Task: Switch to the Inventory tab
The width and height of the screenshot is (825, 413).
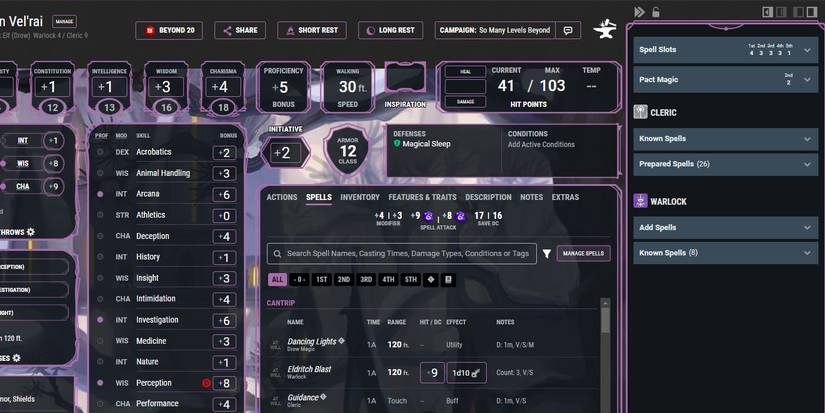Action: click(360, 197)
